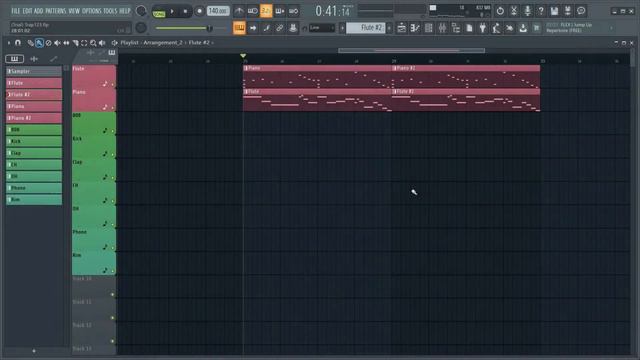The width and height of the screenshot is (640, 360).
Task: Select Flute #2 in the pattern picker
Action: click(x=34, y=95)
